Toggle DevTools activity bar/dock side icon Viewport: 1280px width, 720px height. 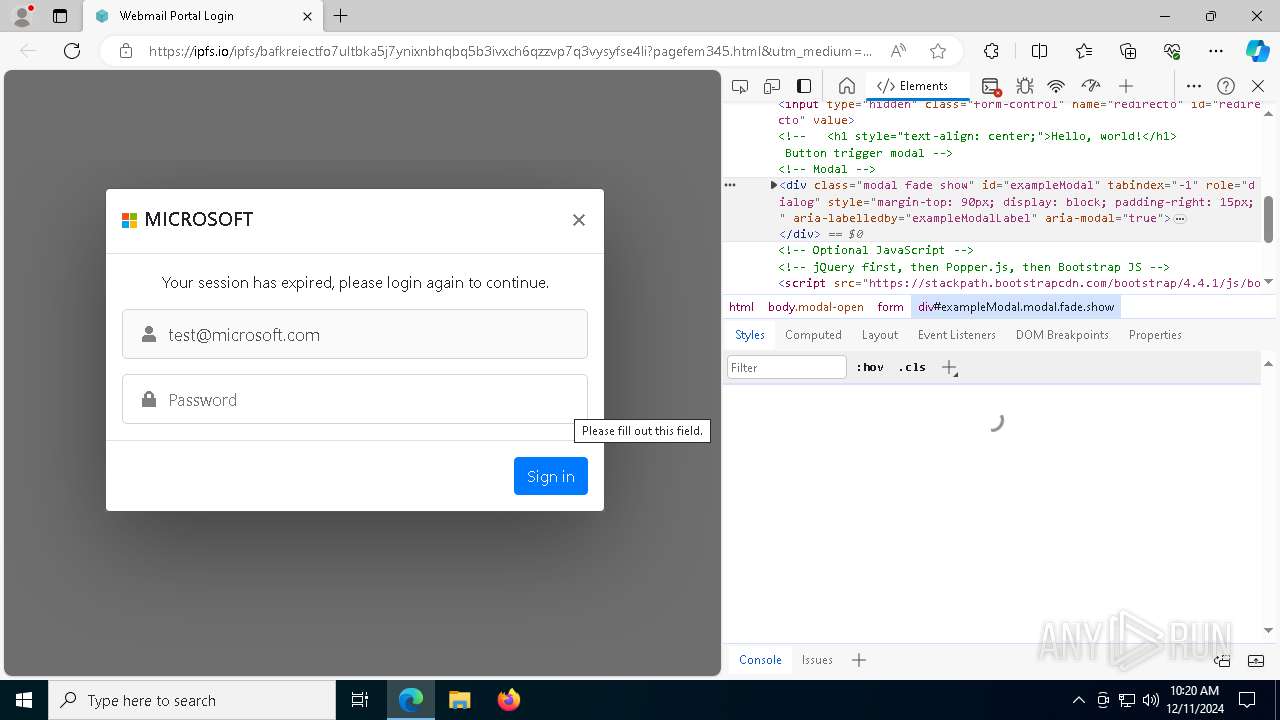point(804,86)
